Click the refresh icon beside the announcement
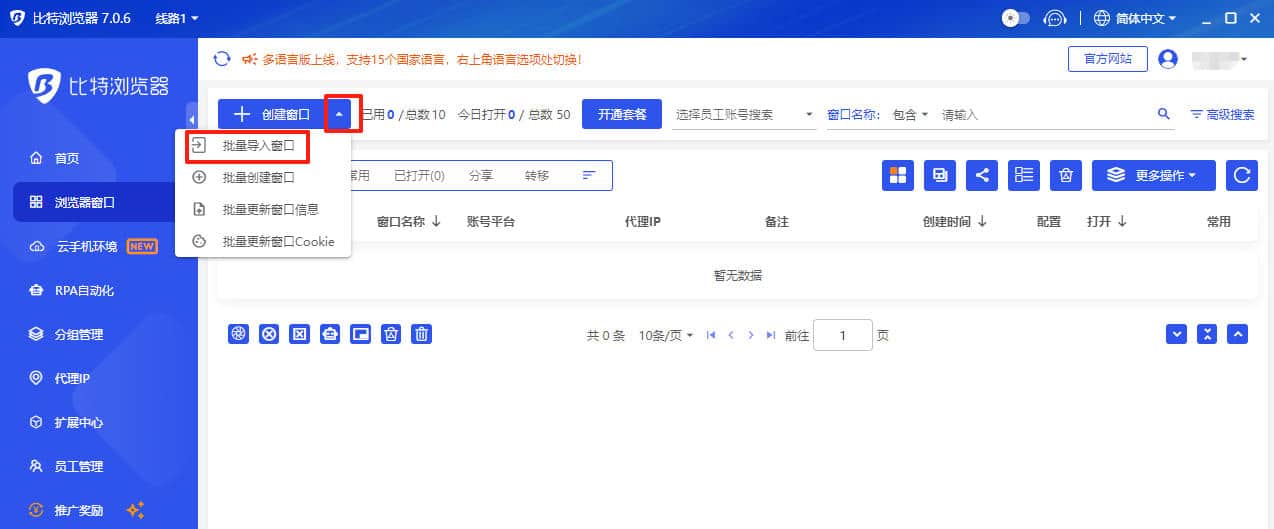The width and height of the screenshot is (1274, 529). [222, 59]
